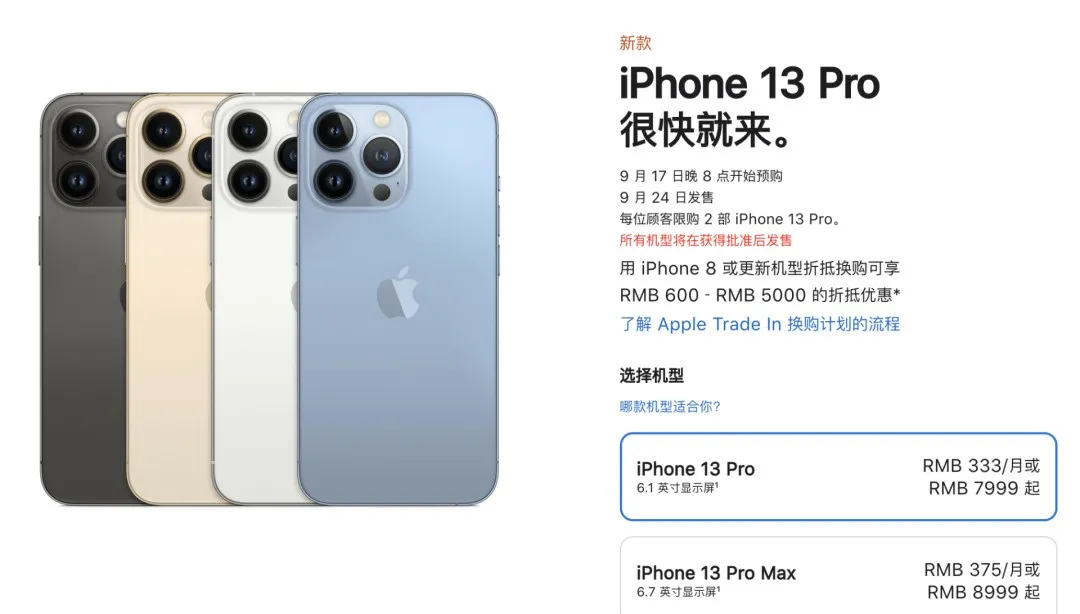Select the iPhone 13 Pro Max option

coord(838,576)
